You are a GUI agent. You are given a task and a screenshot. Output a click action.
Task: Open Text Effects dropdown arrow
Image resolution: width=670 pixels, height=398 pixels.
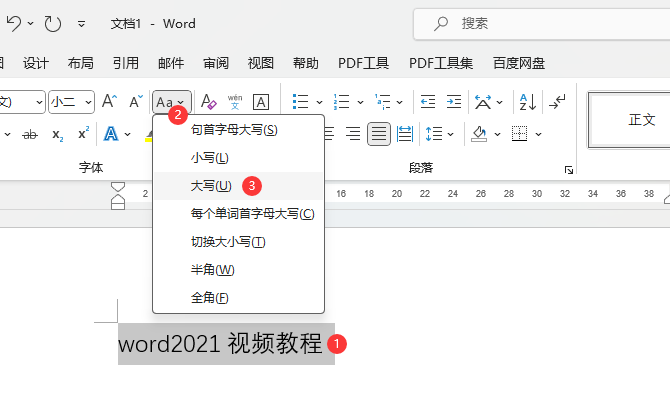click(127, 135)
